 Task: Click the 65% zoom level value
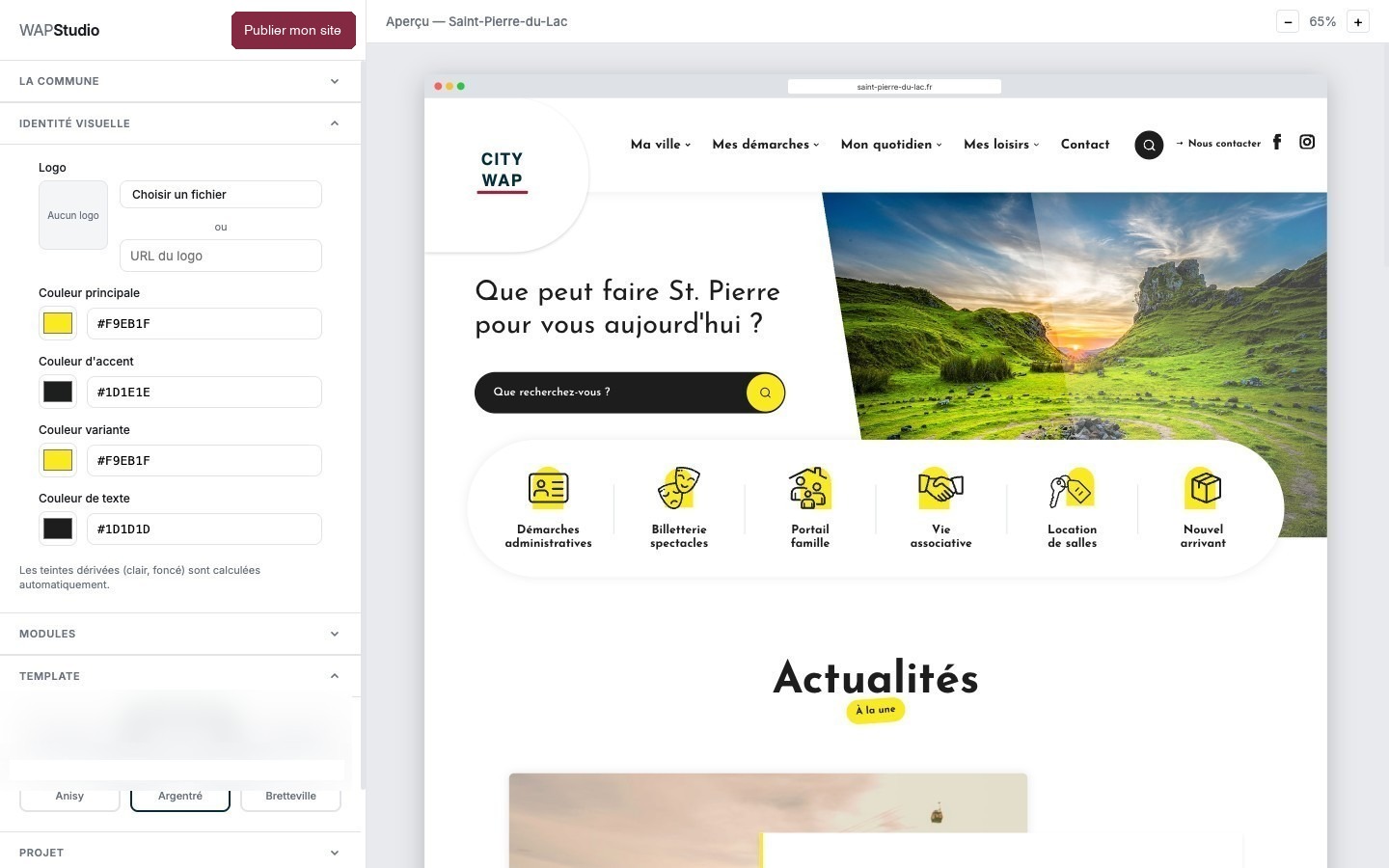pyautogui.click(x=1322, y=21)
